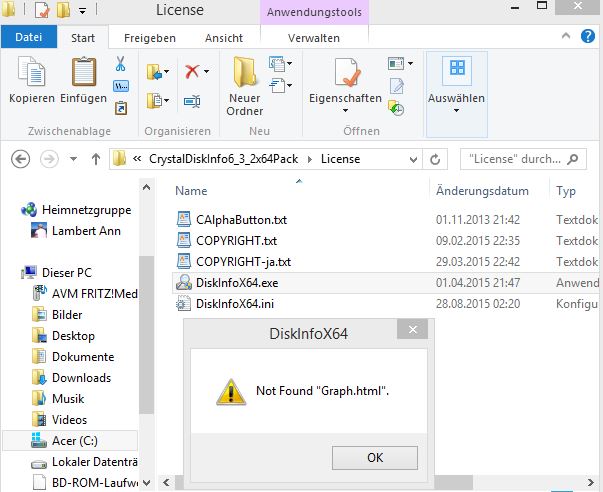Select the DiskInfoX64.exe file

pyautogui.click(x=386, y=283)
